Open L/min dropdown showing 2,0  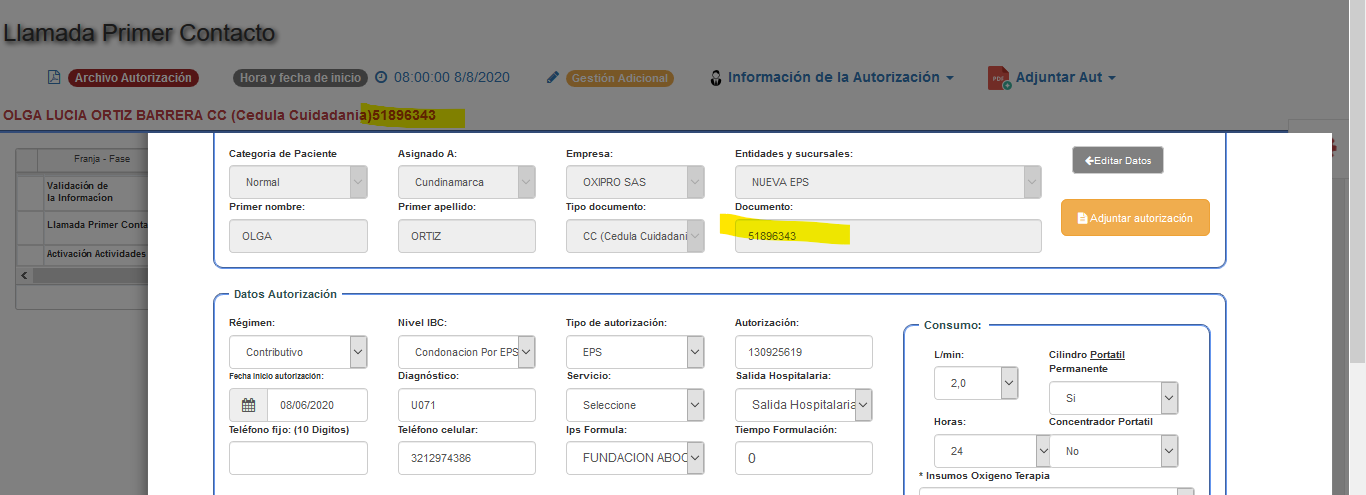click(x=976, y=384)
